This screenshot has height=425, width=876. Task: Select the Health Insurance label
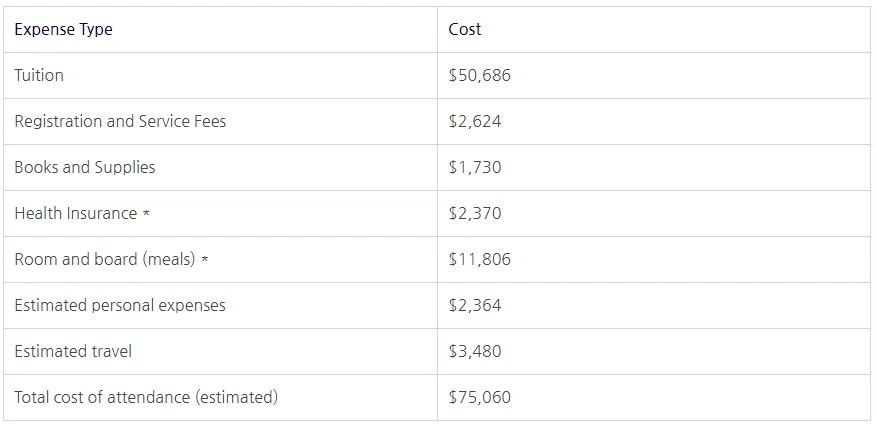click(x=76, y=214)
